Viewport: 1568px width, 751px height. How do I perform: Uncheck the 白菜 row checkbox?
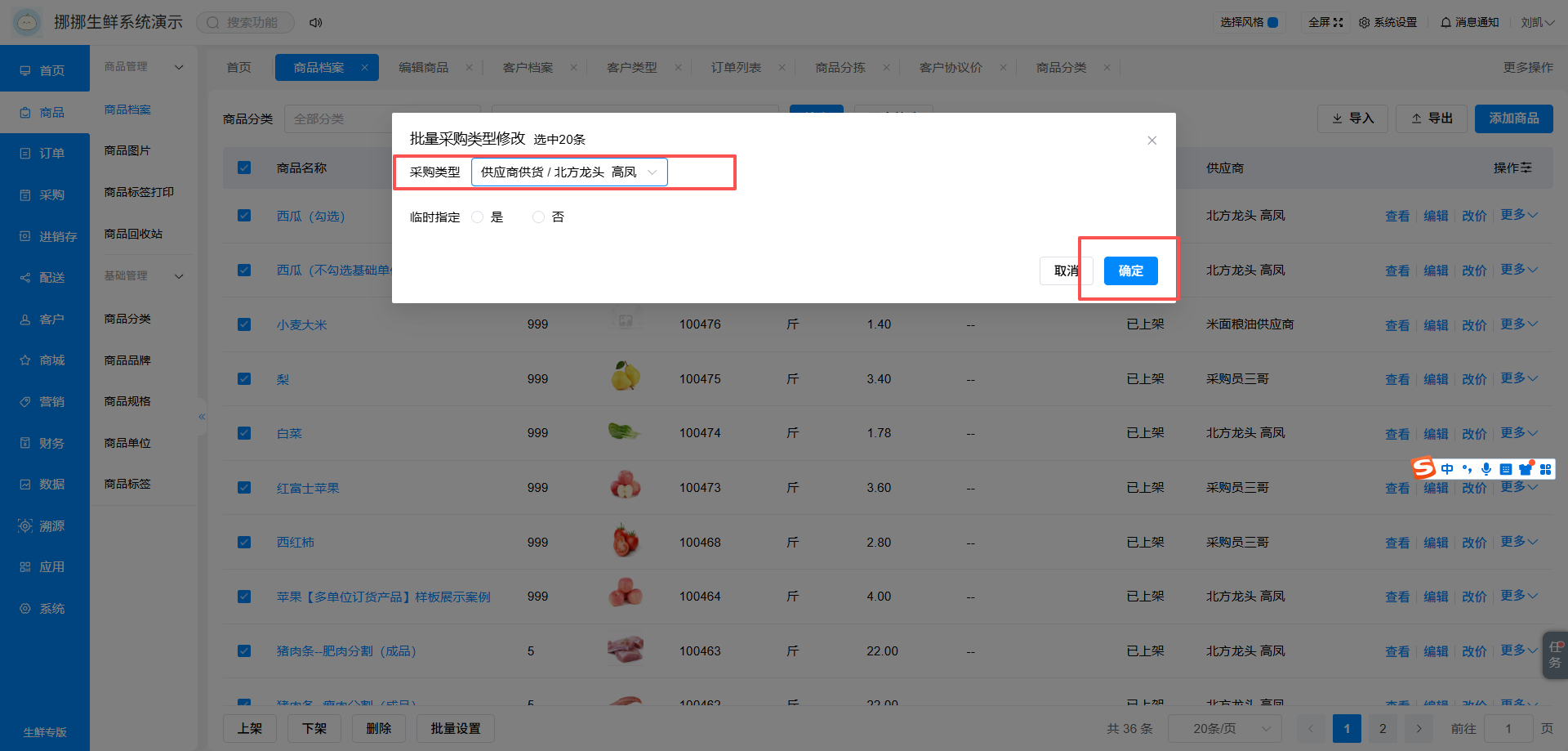[244, 433]
